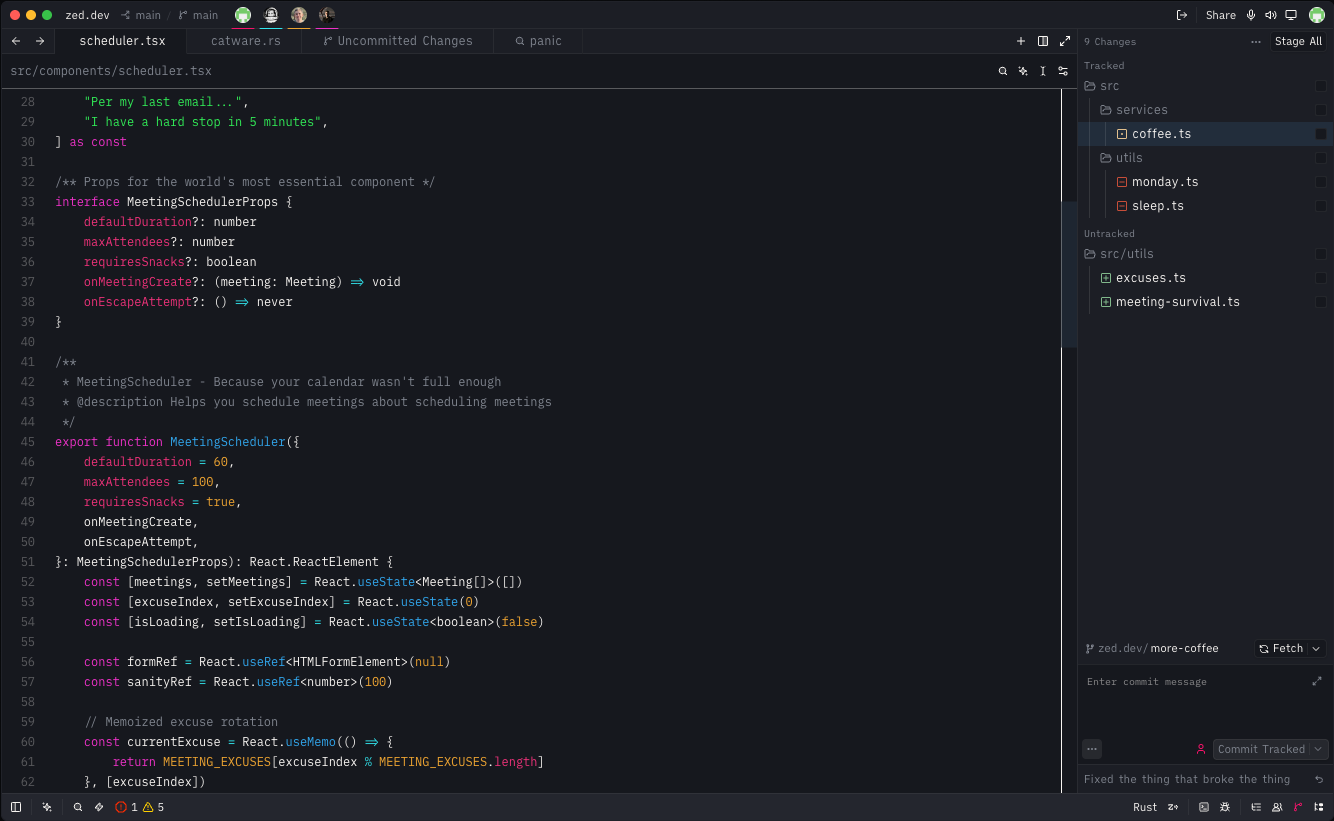
Task: Toggle the left dock in status bar
Action: pos(16,807)
